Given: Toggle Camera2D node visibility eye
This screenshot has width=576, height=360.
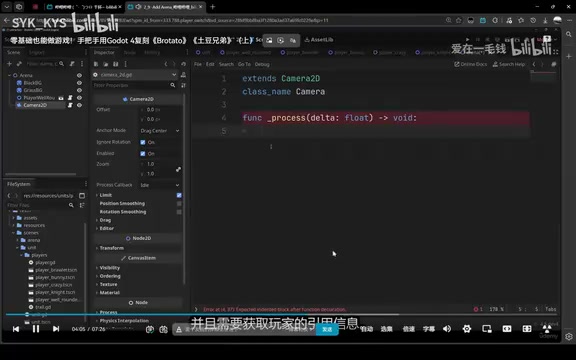Looking at the screenshot, I should pyautogui.click(x=79, y=105).
